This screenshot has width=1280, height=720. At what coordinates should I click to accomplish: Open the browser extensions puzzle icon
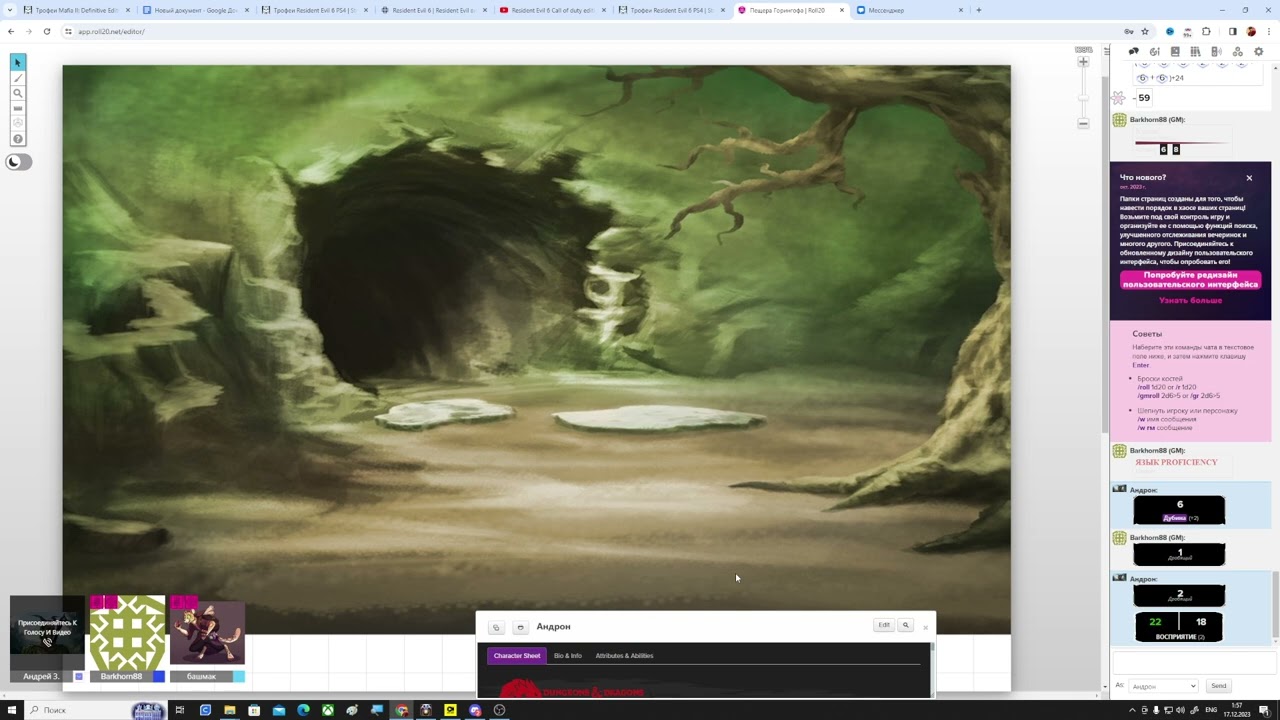[1206, 31]
